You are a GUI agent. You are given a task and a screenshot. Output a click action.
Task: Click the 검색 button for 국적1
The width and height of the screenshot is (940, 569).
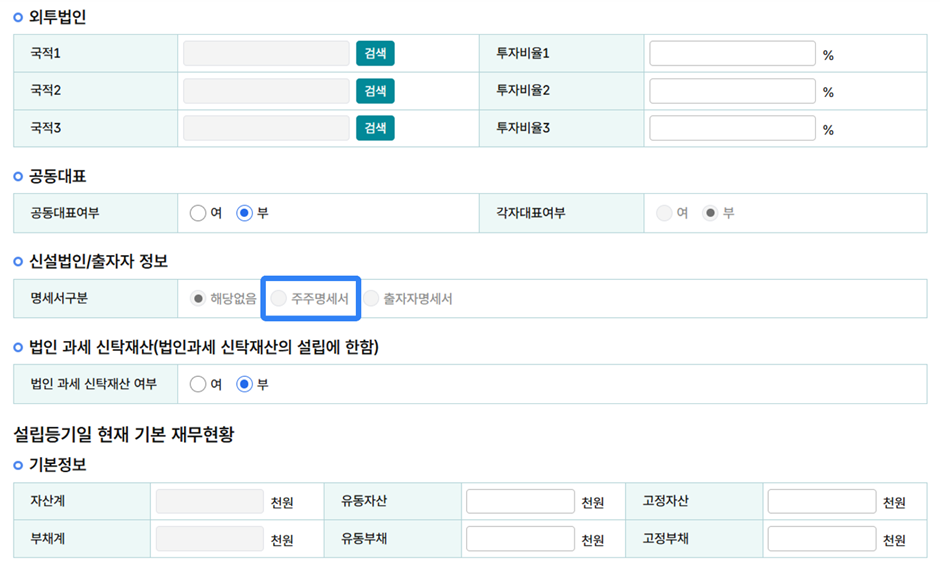coord(375,53)
